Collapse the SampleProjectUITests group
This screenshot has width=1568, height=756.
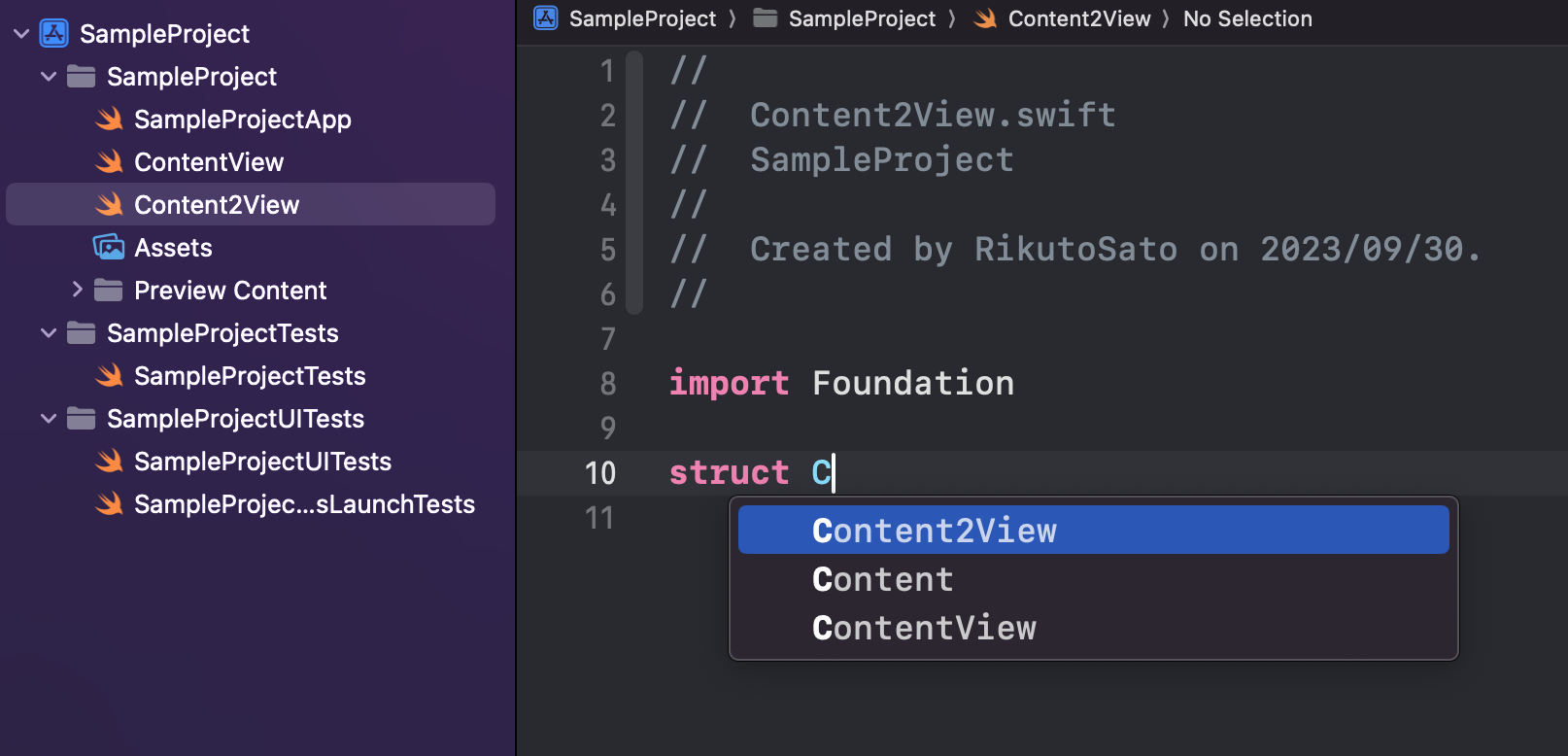49,419
